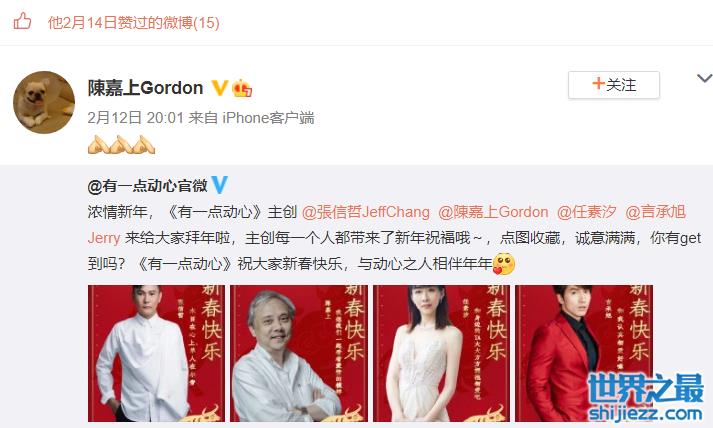Click the orange verified V badge

pos(220,88)
